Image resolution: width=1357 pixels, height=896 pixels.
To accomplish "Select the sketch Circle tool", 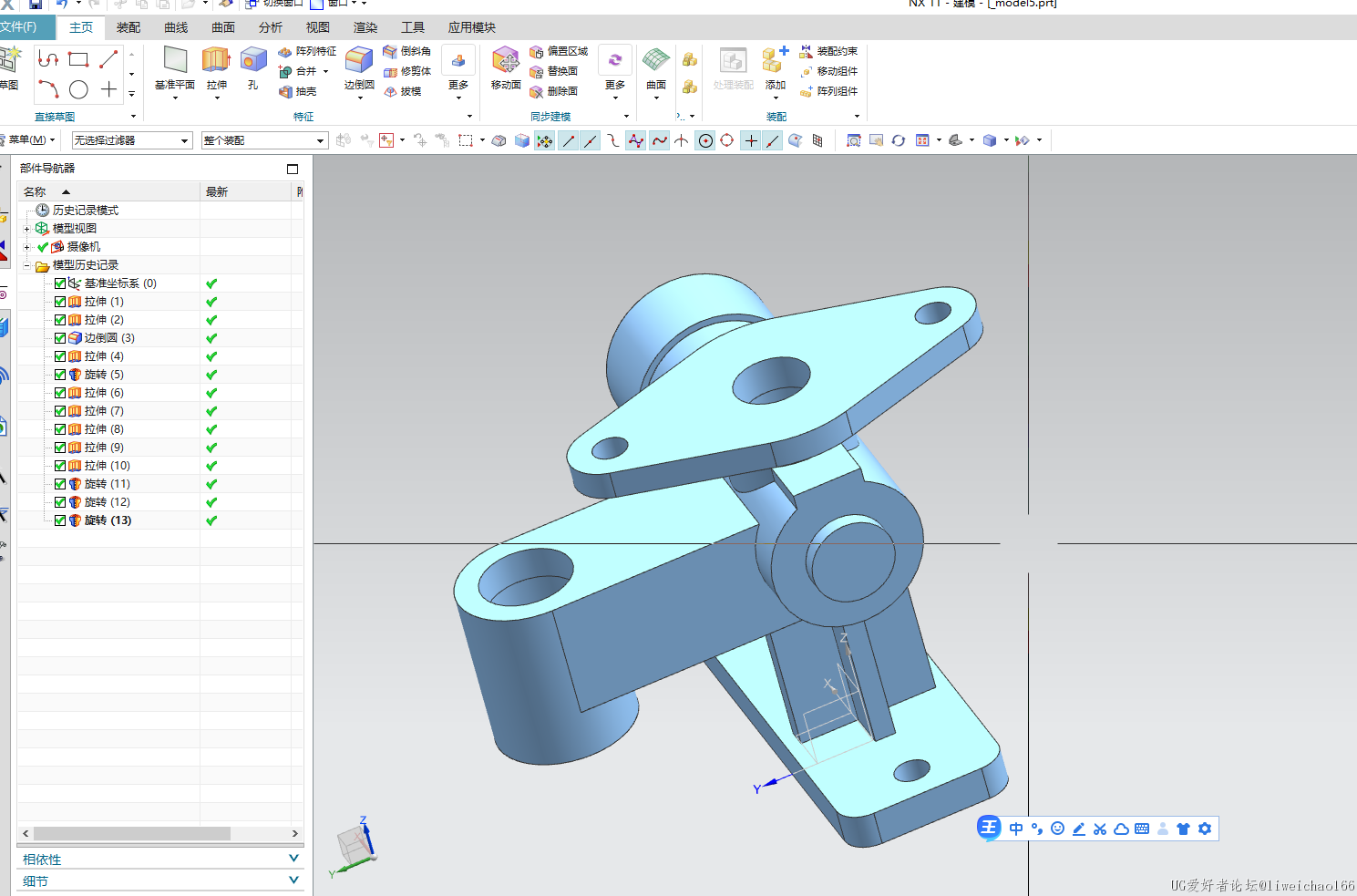I will pos(78,89).
